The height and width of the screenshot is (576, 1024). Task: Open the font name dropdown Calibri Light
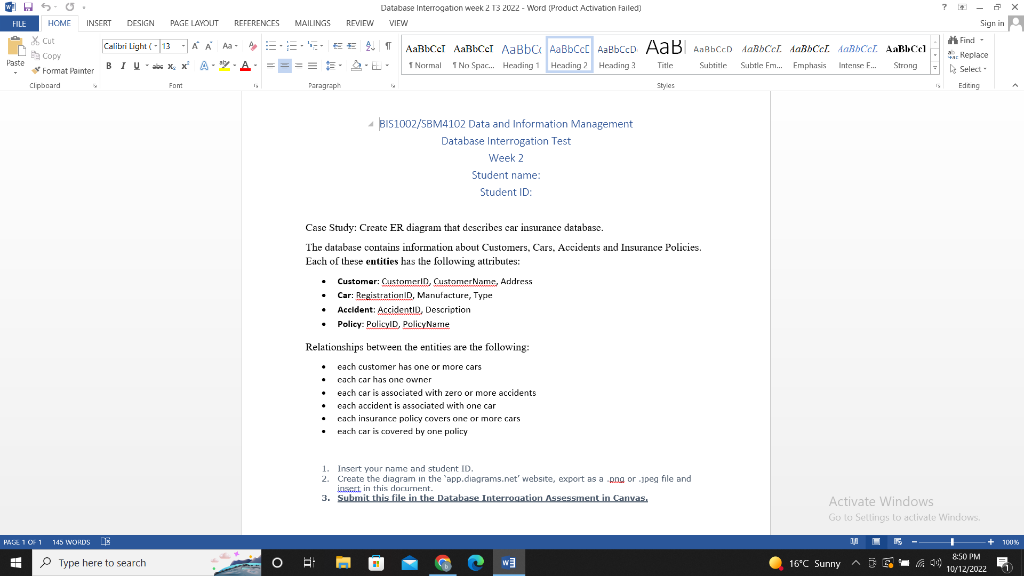click(155, 46)
